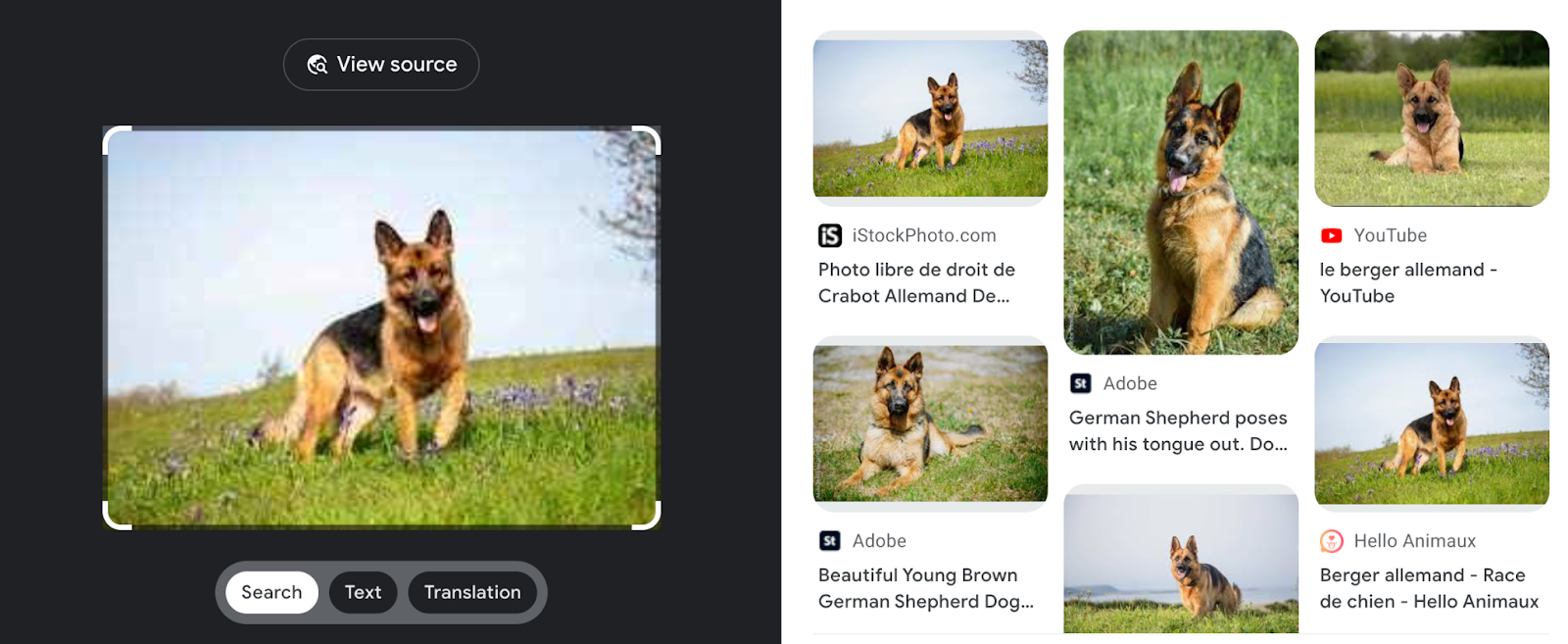Viewport: 1568px width, 644px height.
Task: Click the iStockPhoto.com site icon
Action: pyautogui.click(x=830, y=235)
